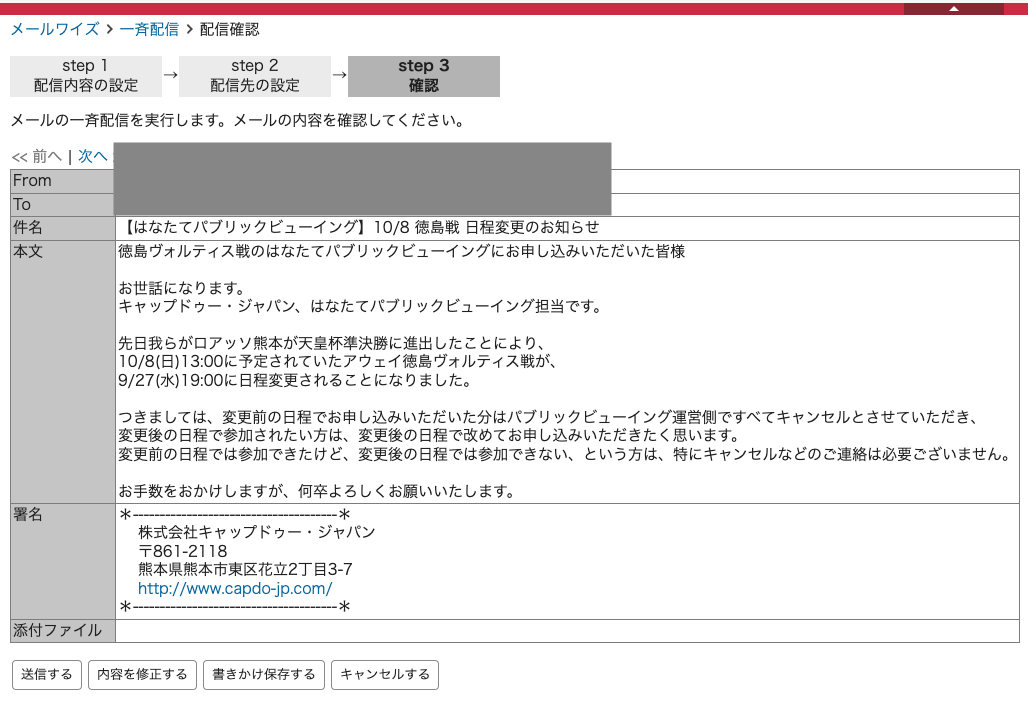1028x703 pixels.
Task: Click the キャンセルする button
Action: coord(384,675)
